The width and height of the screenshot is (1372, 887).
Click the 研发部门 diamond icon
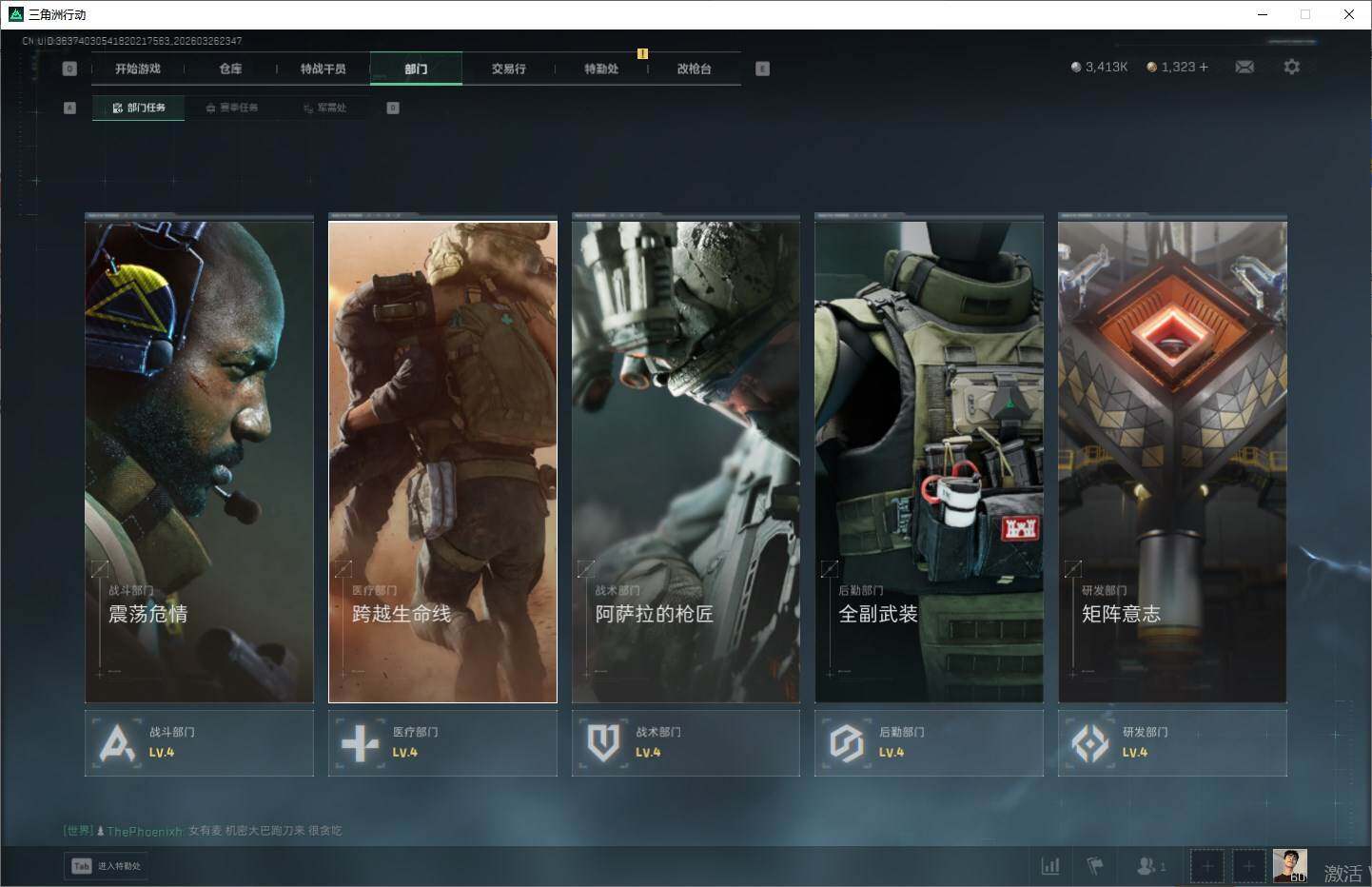coord(1089,743)
